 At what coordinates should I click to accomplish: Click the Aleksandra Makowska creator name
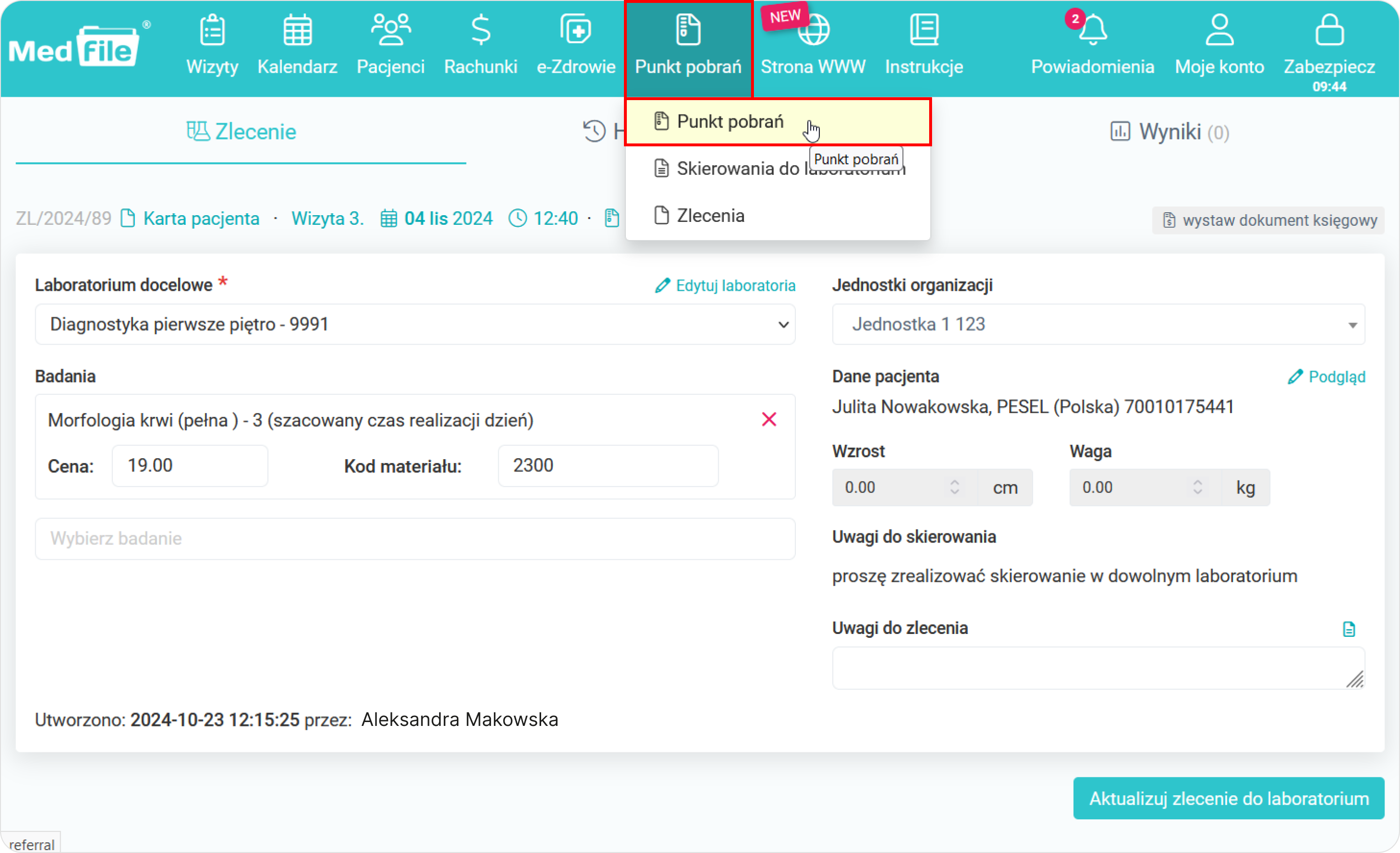[x=460, y=720]
